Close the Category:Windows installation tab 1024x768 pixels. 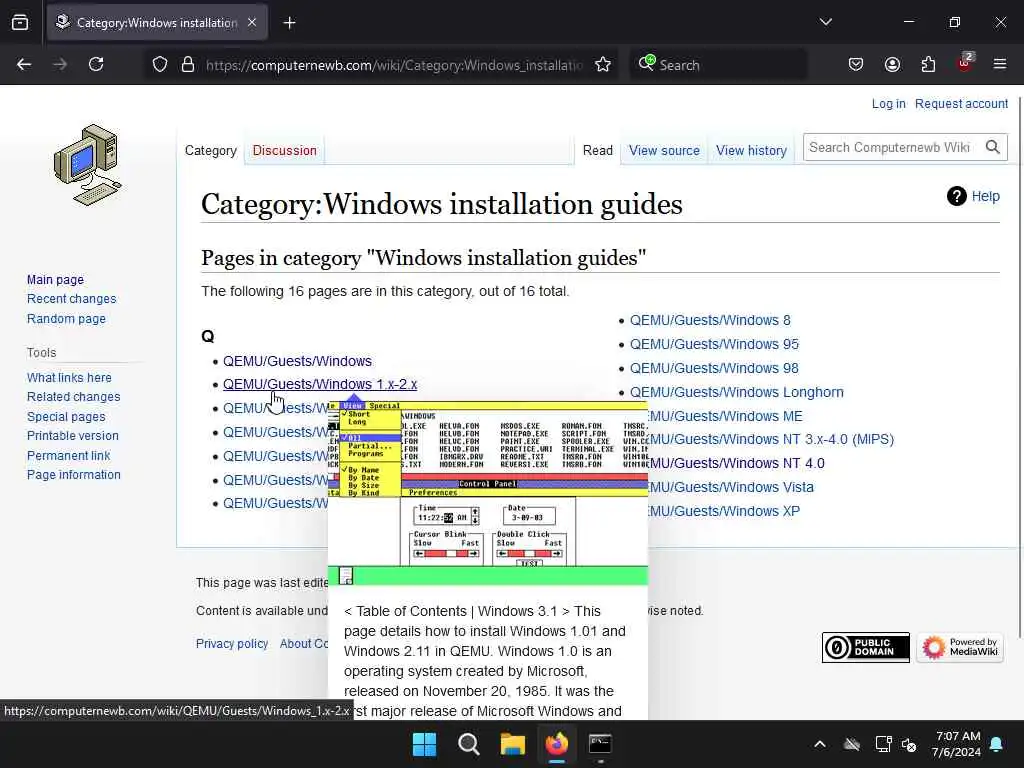coord(252,22)
